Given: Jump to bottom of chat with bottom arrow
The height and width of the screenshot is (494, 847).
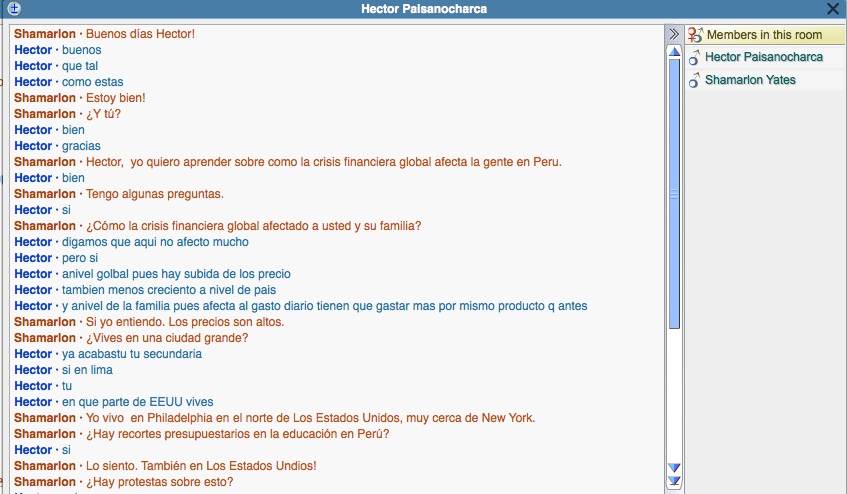Looking at the screenshot, I should (674, 481).
